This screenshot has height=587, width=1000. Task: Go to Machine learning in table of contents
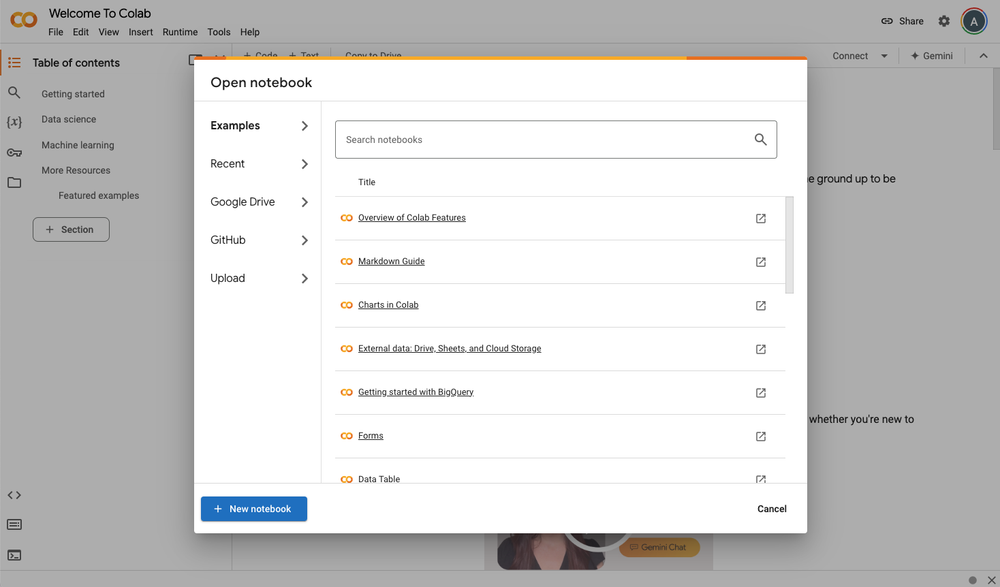point(78,145)
